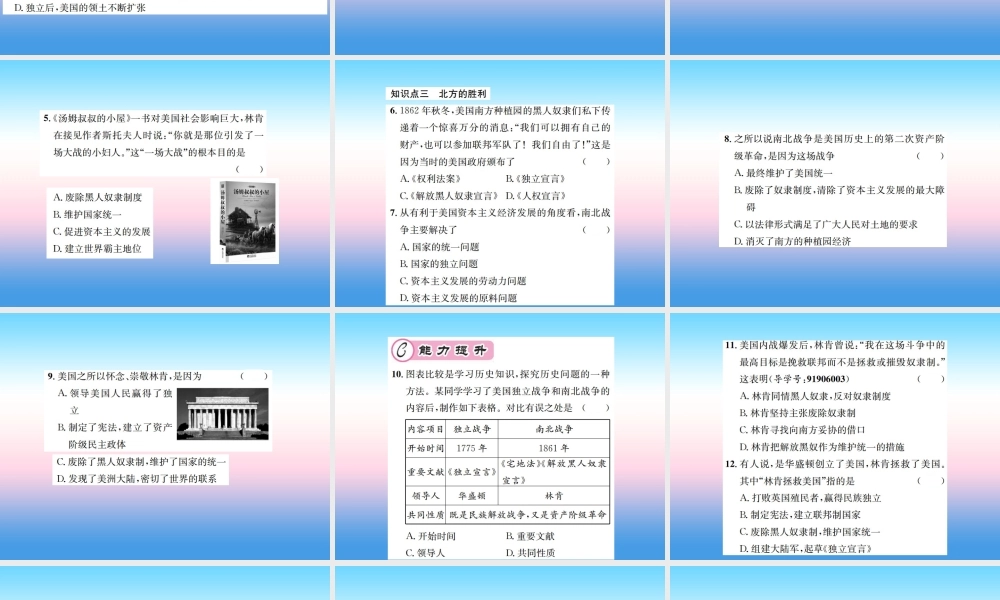Click the line D. 独立后,美国的领土不断扩张
1000x600 pixels.
coord(80,8)
